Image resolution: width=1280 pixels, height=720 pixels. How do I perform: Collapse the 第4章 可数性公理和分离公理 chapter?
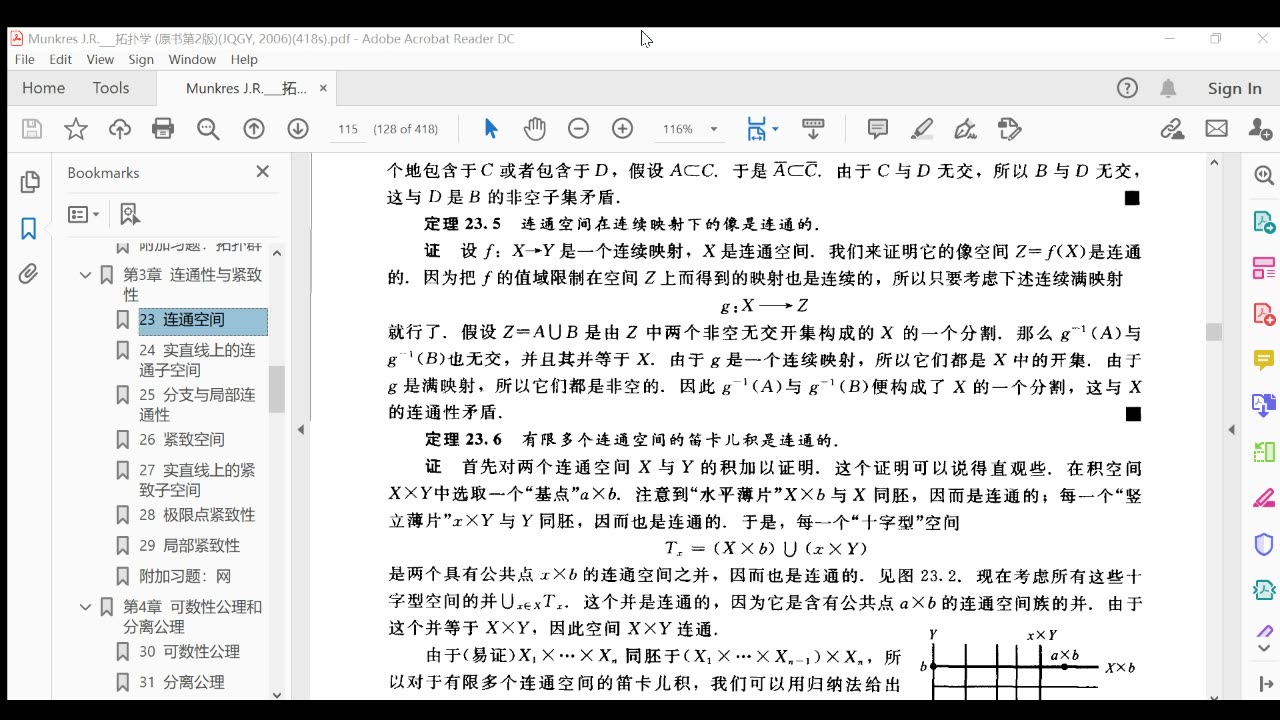pyautogui.click(x=86, y=607)
